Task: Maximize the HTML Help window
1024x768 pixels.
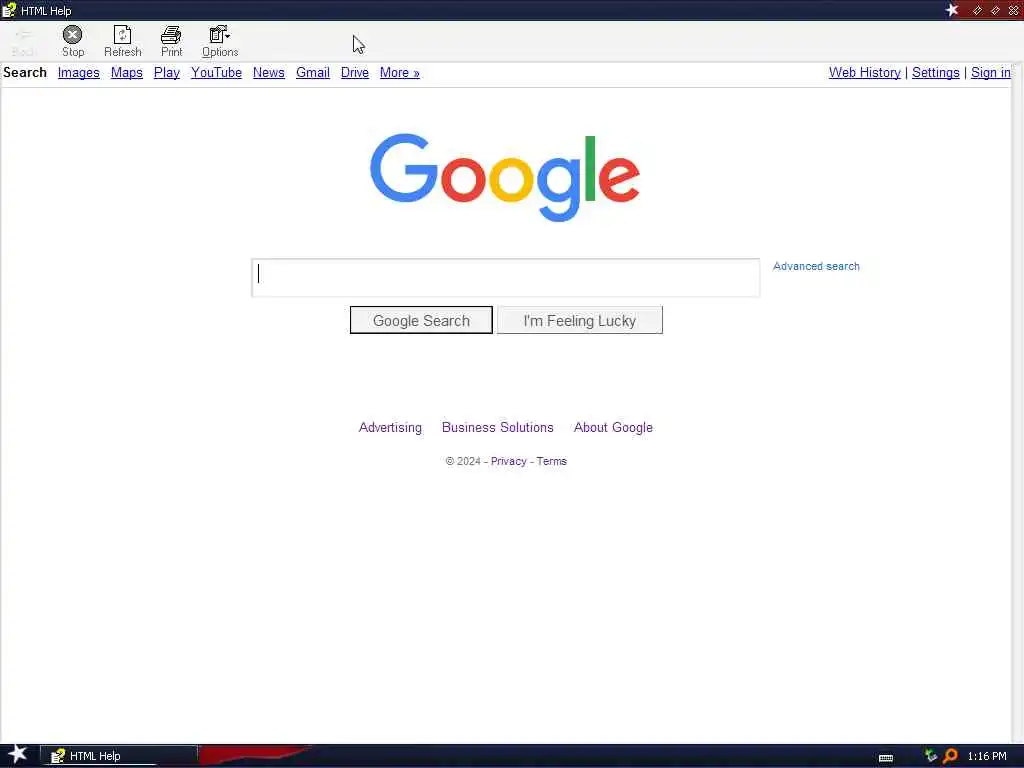Action: click(995, 10)
